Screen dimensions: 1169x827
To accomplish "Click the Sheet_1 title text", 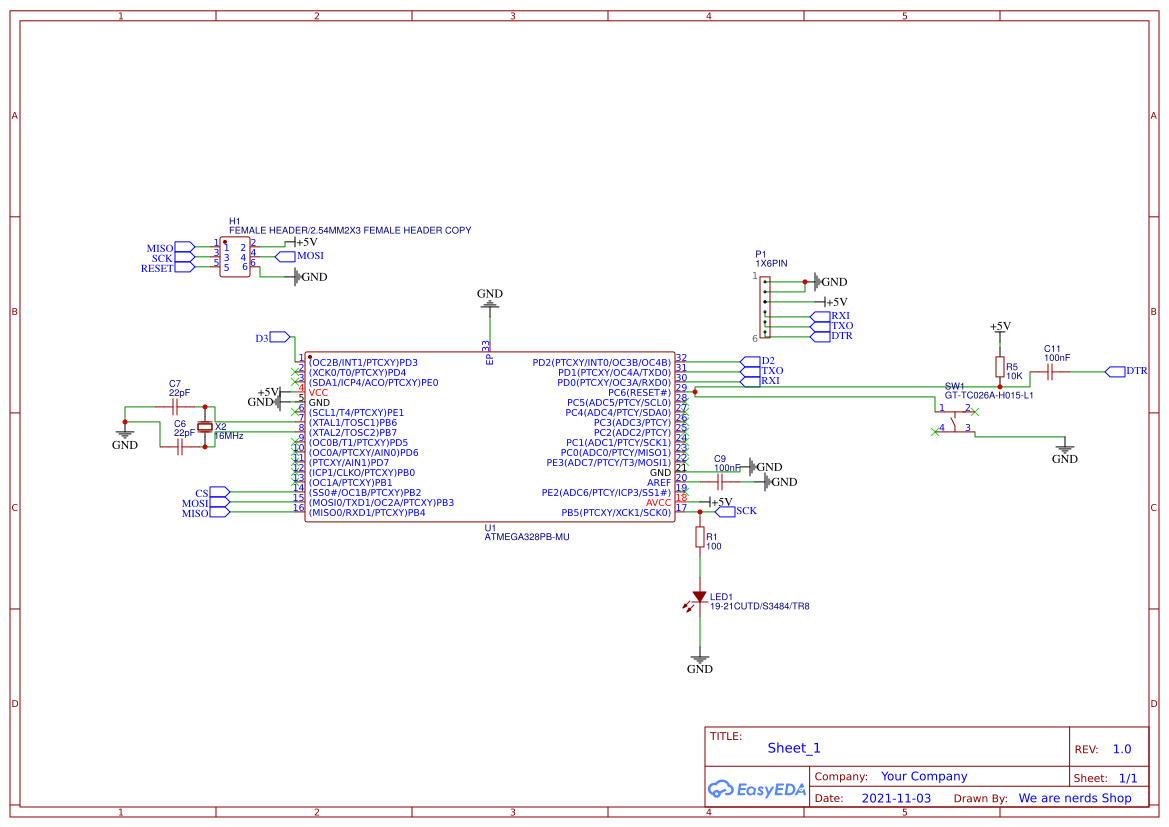I will coord(792,747).
